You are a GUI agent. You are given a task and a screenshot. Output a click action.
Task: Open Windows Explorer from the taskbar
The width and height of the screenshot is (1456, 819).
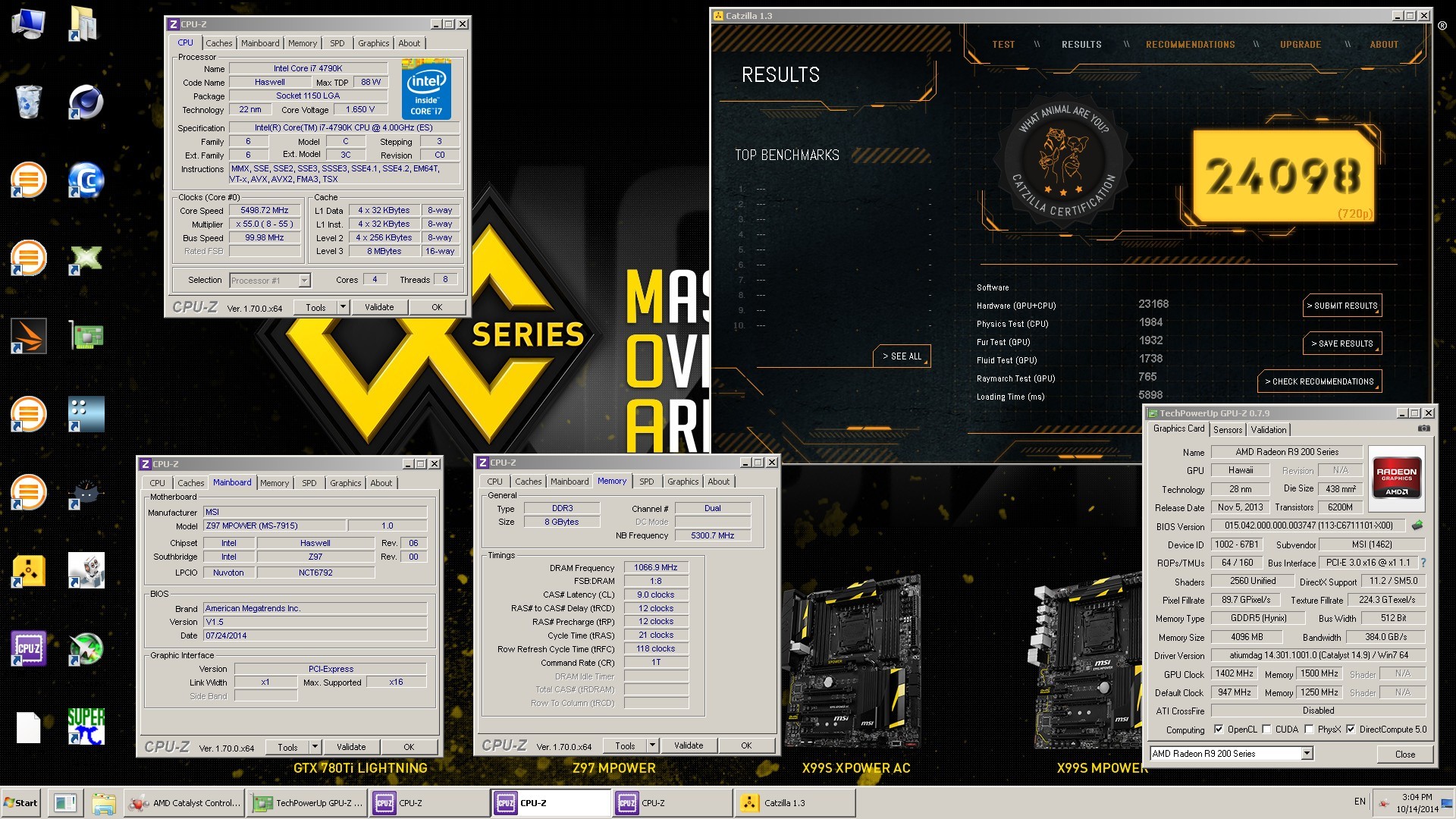(x=103, y=803)
